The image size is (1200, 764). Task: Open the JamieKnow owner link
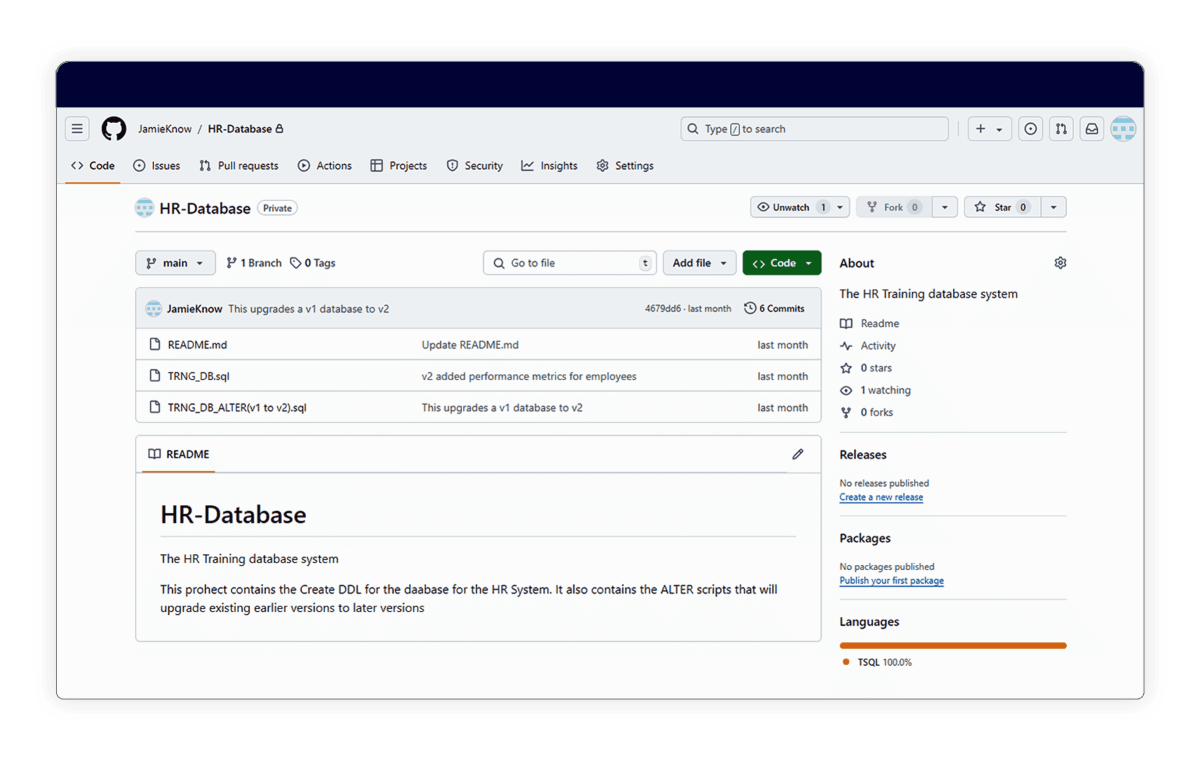[x=165, y=129]
